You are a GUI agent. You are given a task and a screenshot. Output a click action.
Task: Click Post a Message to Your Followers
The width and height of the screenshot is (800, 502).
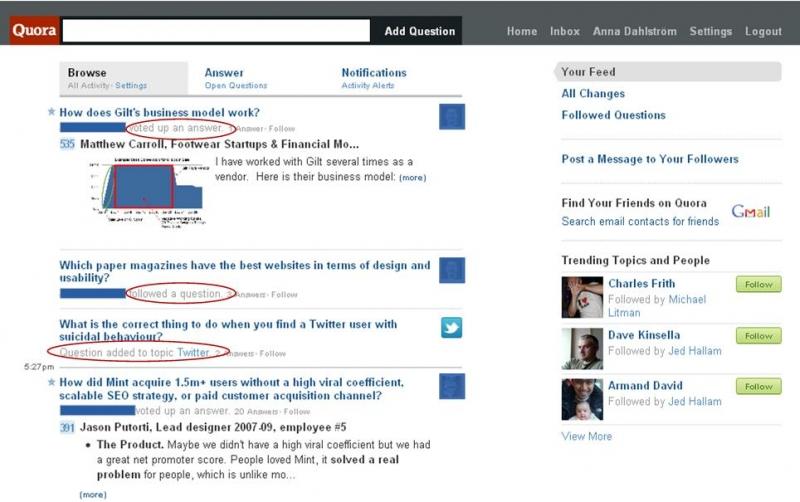click(649, 159)
